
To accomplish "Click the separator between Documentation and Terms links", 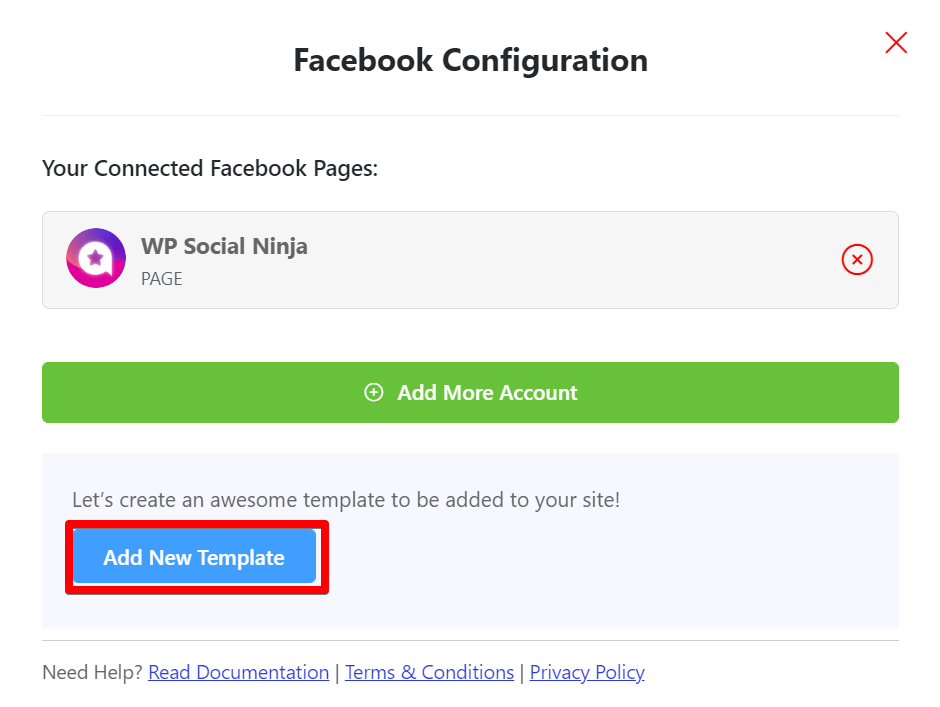I will 337,672.
